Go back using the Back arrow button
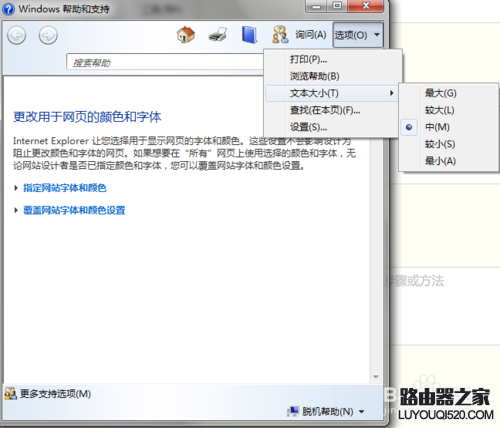 (17, 35)
